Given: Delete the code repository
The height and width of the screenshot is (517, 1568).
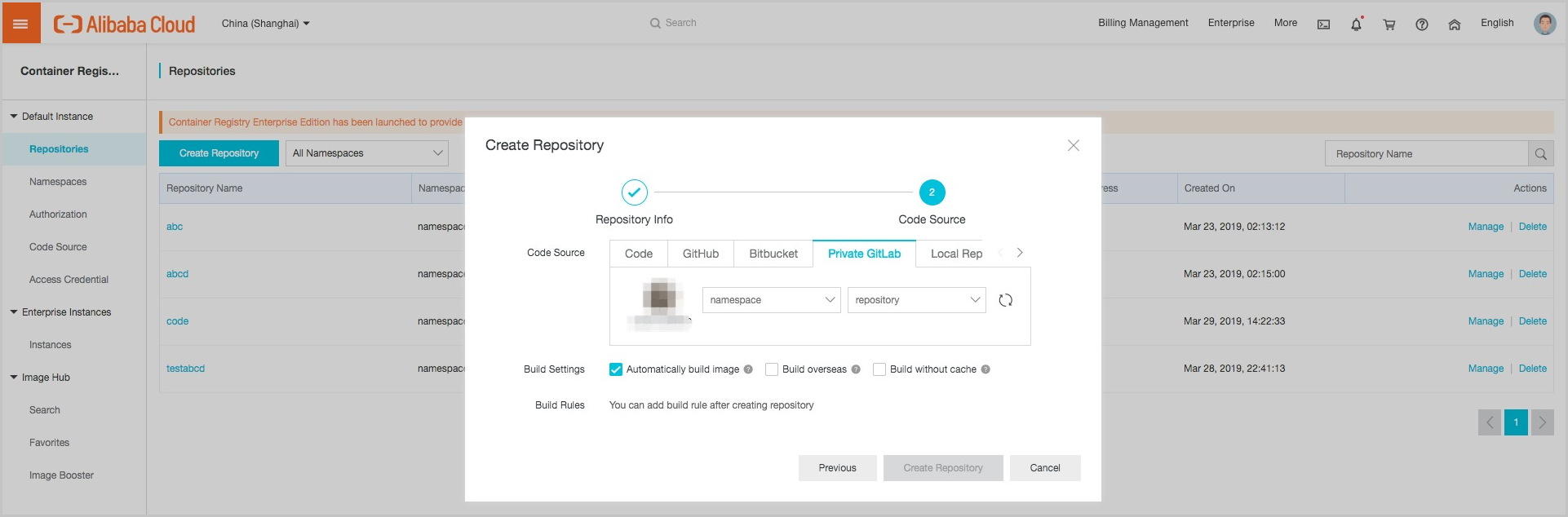Looking at the screenshot, I should [1532, 321].
